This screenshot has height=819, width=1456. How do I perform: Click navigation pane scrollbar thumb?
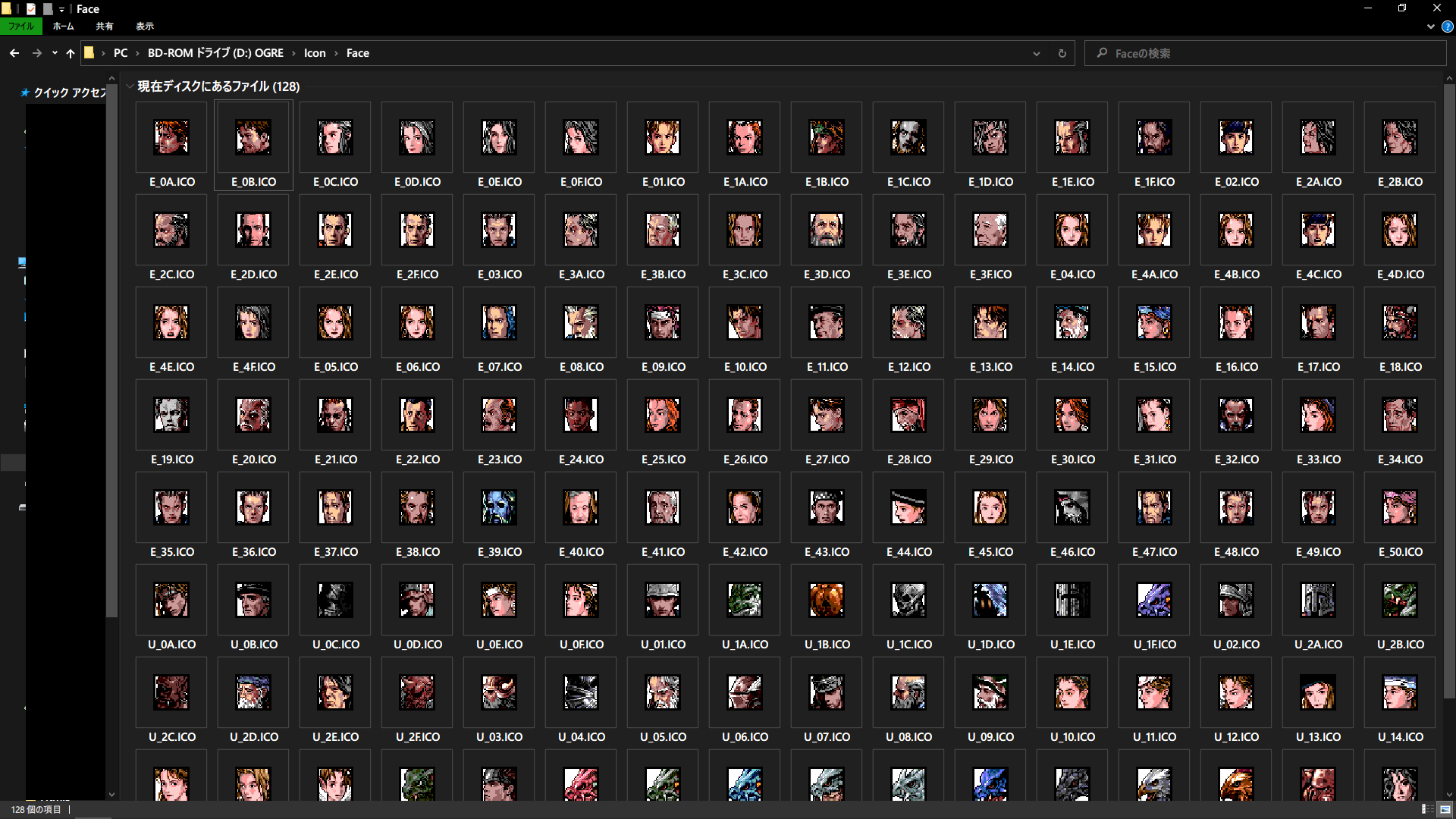[x=111, y=350]
